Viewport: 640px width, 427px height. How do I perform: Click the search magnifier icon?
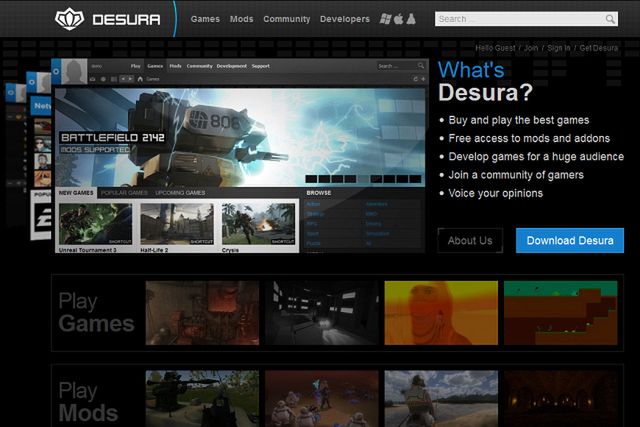[x=610, y=19]
